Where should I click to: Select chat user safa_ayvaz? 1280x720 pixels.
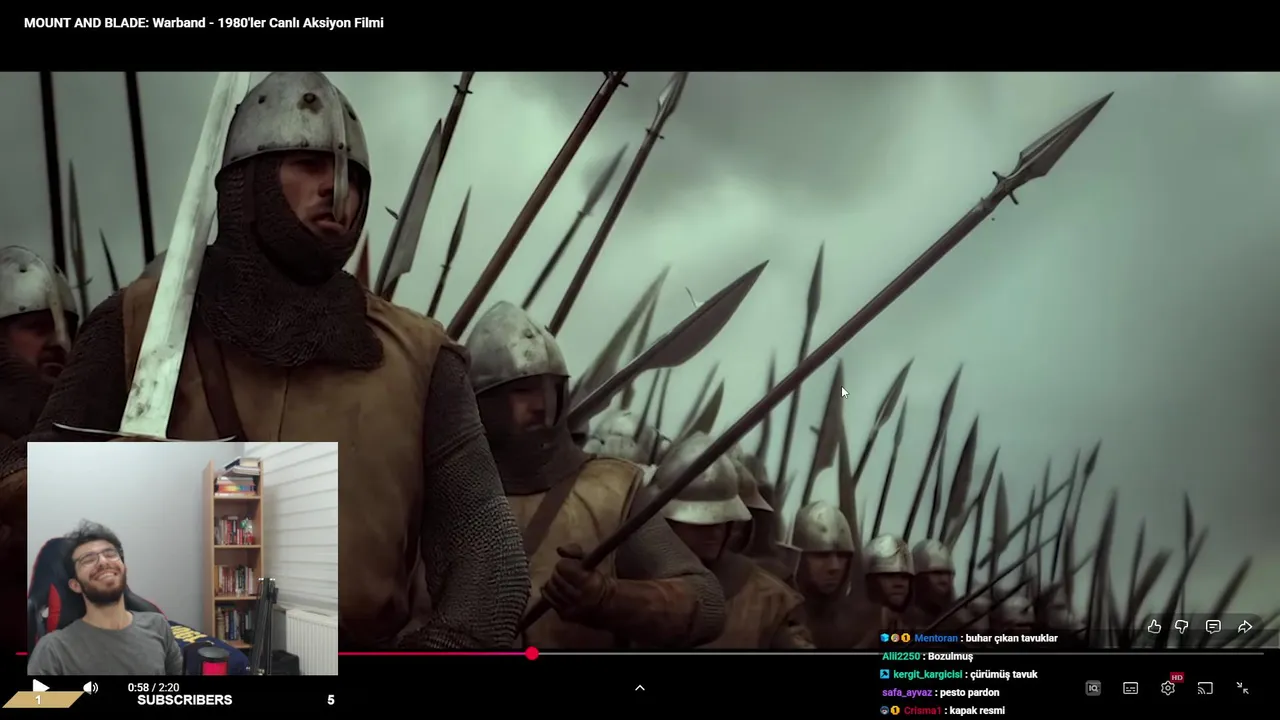[x=907, y=692]
